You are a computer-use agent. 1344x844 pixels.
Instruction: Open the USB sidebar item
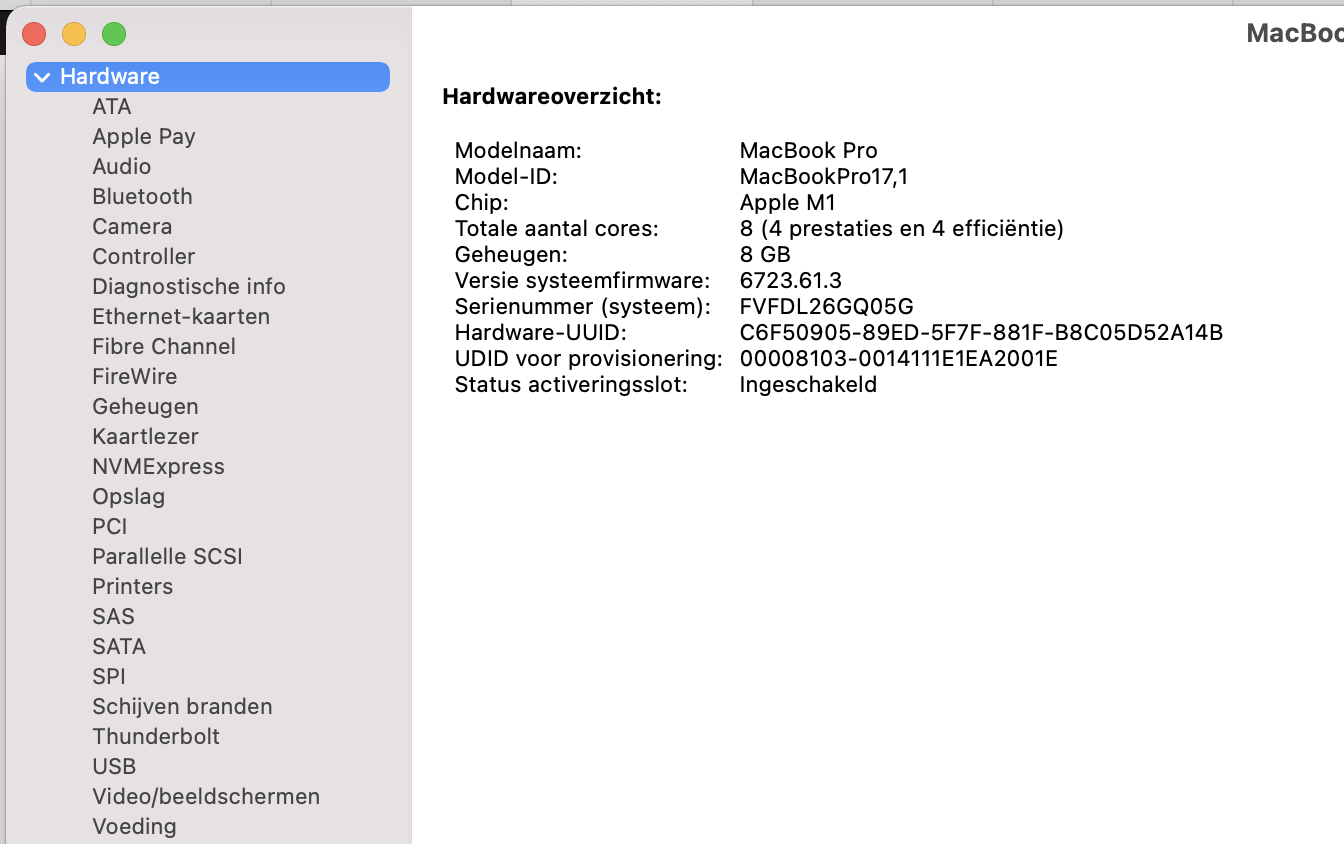pyautogui.click(x=114, y=767)
